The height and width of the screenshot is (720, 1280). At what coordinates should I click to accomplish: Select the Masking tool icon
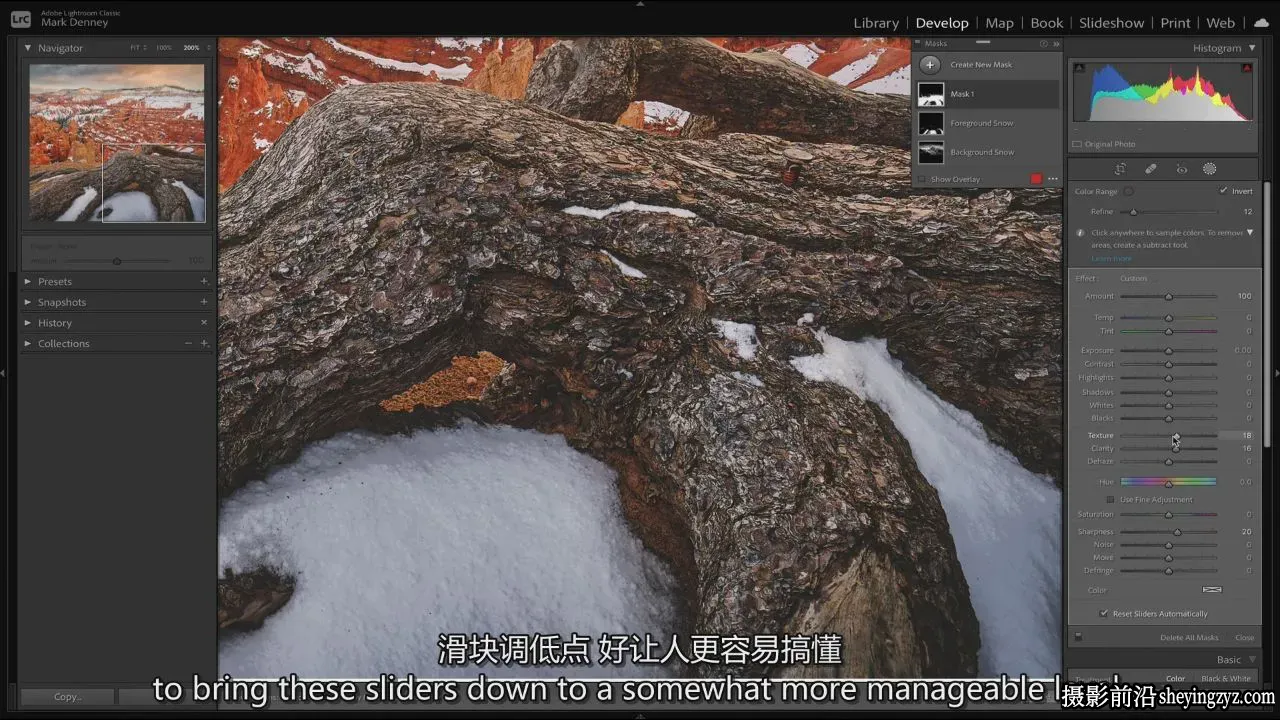click(1209, 169)
